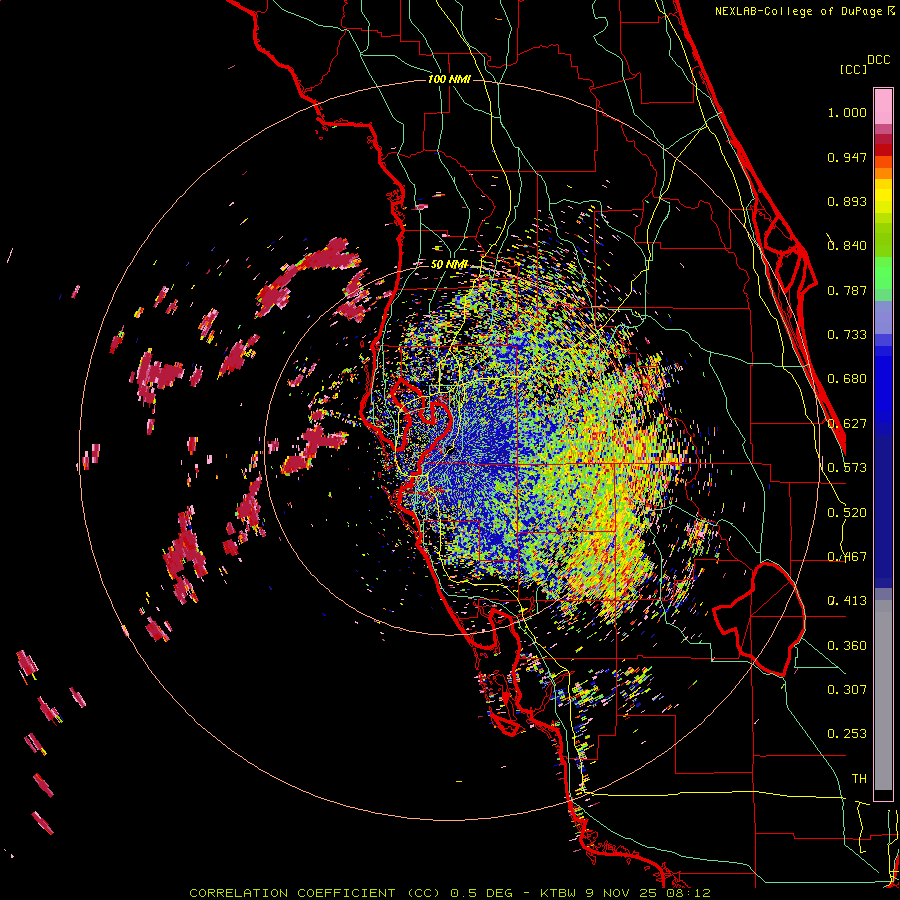Click the 0.787 scale value

click(x=847, y=290)
